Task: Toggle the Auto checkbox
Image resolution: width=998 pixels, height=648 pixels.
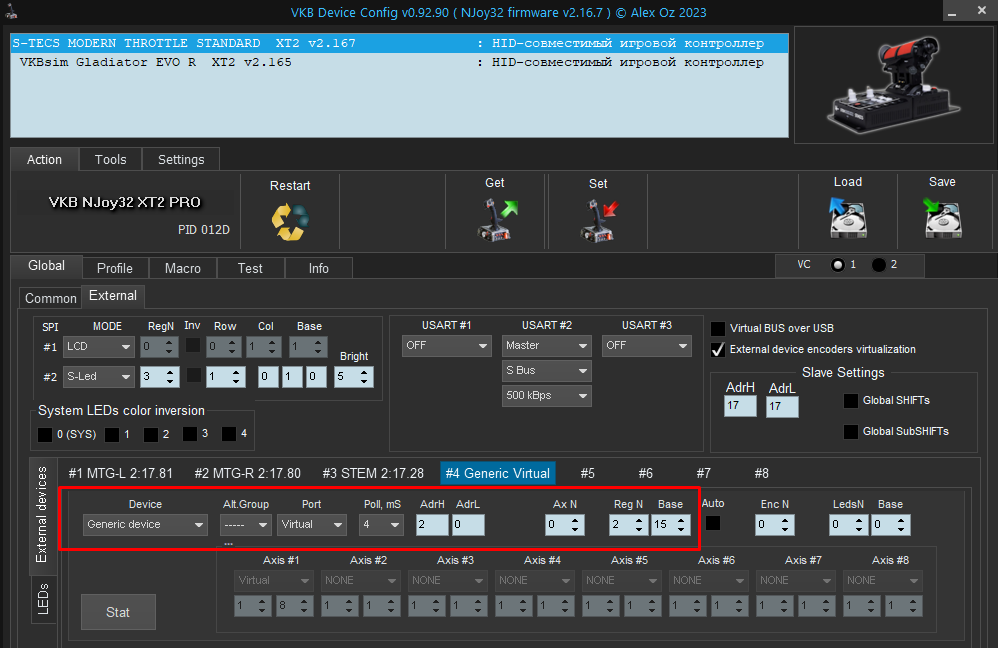Action: coord(713,523)
